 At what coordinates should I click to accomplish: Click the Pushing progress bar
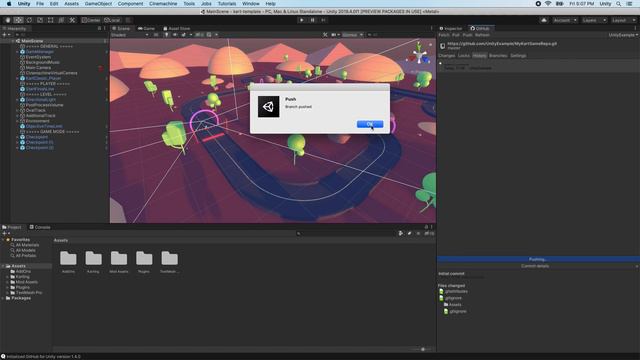click(538, 259)
